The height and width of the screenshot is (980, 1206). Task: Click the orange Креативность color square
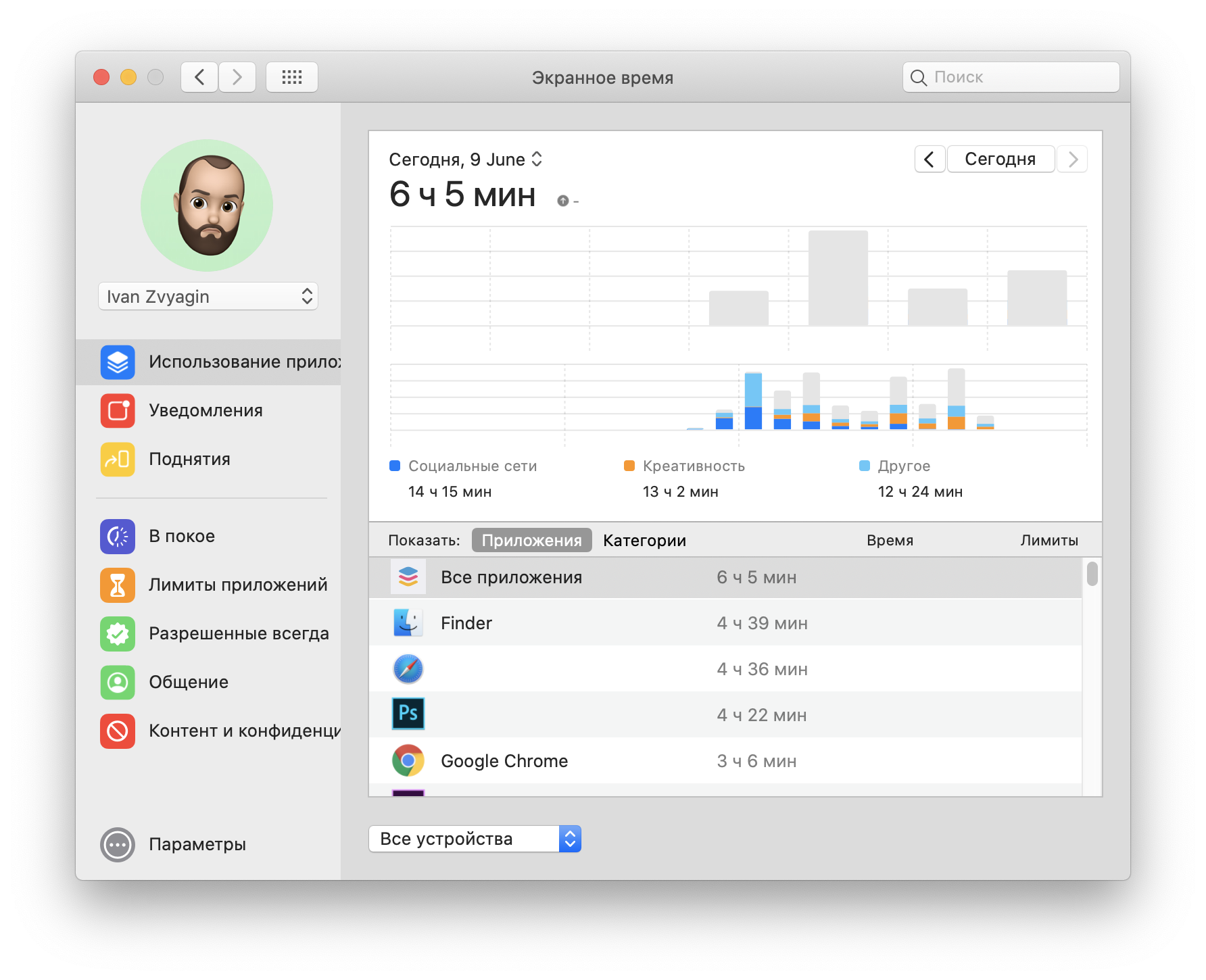629,466
